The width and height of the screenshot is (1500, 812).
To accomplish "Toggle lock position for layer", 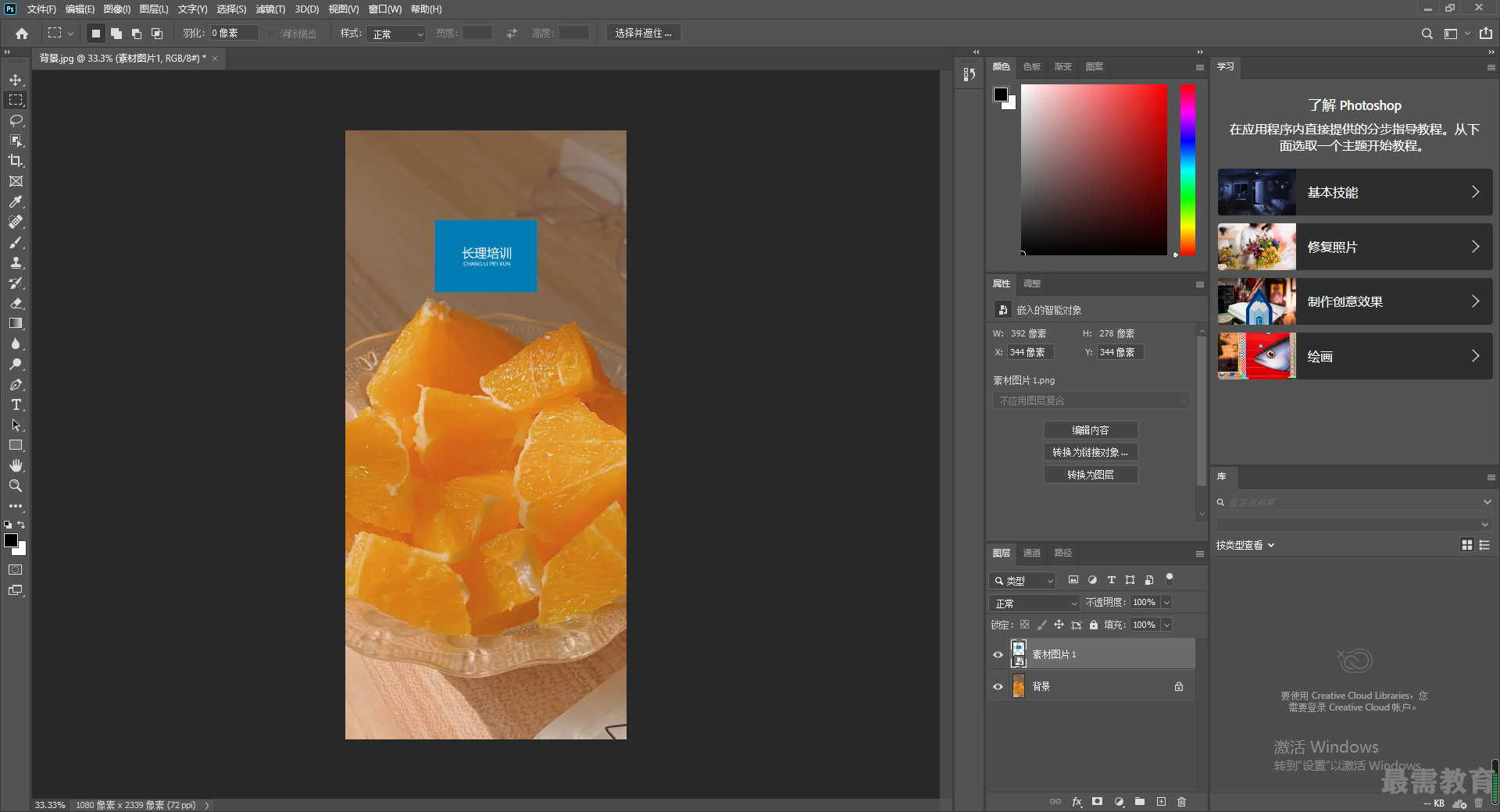I will coord(1059,625).
